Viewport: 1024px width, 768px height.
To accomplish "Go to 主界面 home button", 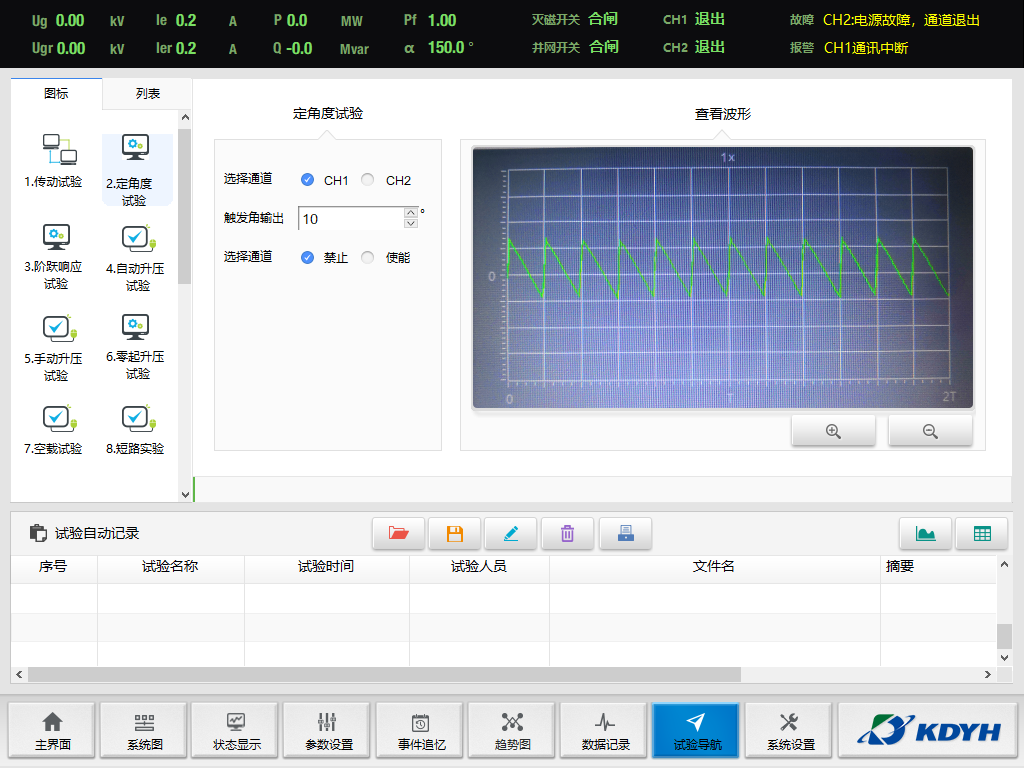I will pyautogui.click(x=52, y=730).
